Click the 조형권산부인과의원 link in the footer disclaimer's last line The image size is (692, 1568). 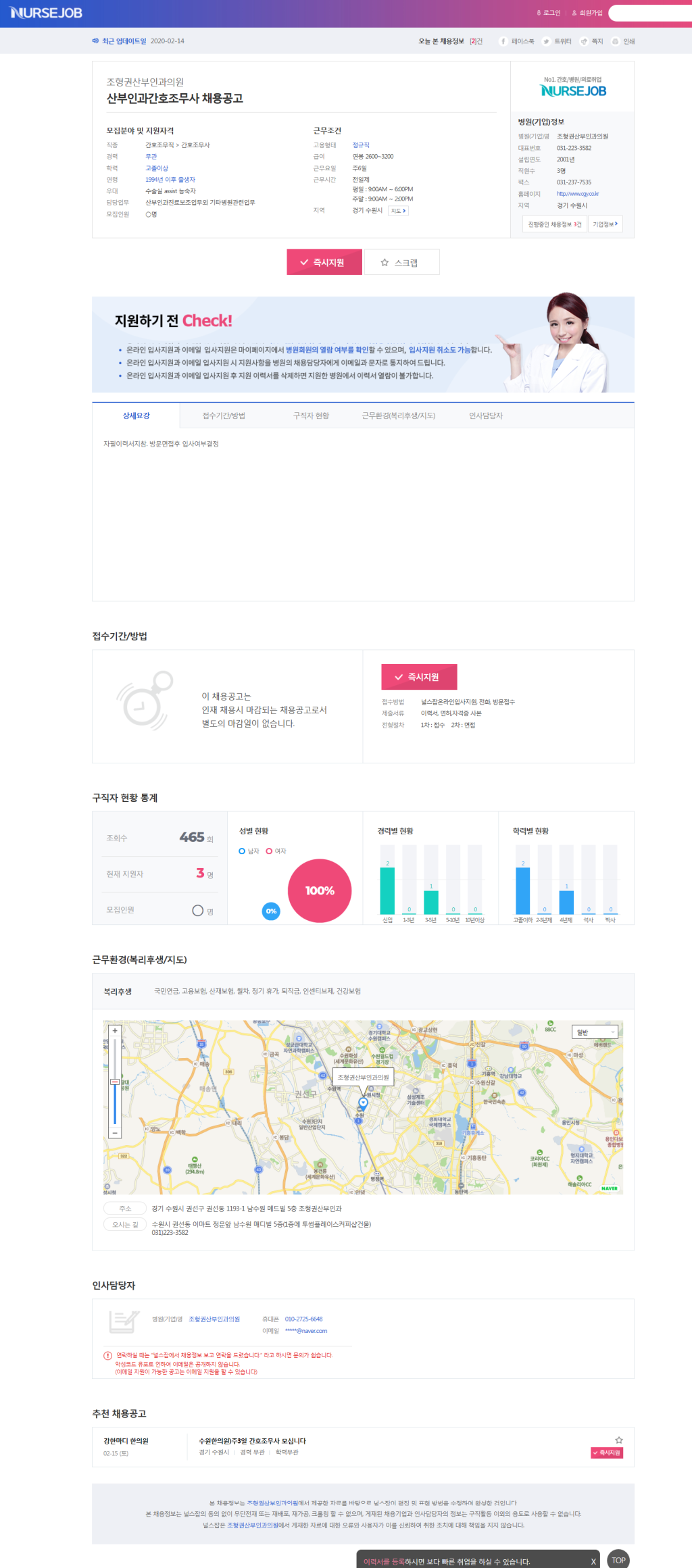click(x=252, y=1525)
